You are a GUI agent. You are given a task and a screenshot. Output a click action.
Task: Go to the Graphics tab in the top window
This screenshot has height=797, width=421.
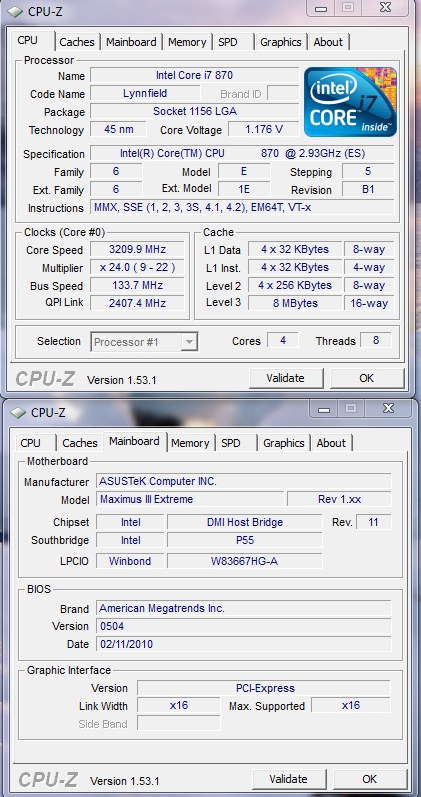pos(281,42)
